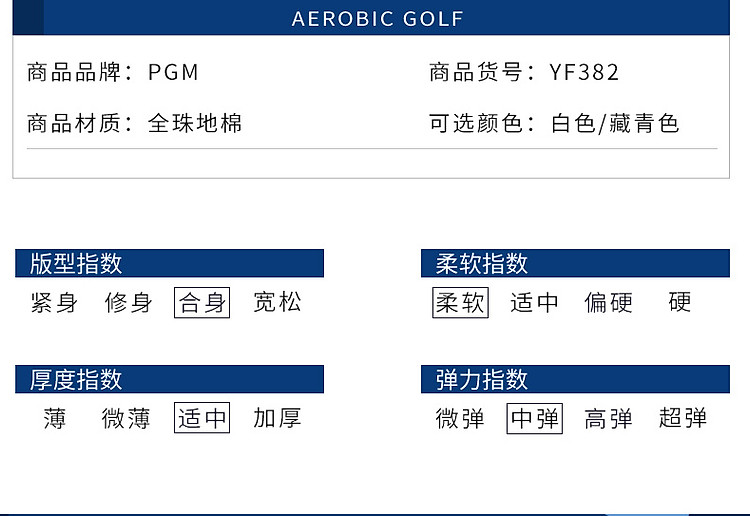Click the brand name PGM
The image size is (750, 516).
point(174,72)
